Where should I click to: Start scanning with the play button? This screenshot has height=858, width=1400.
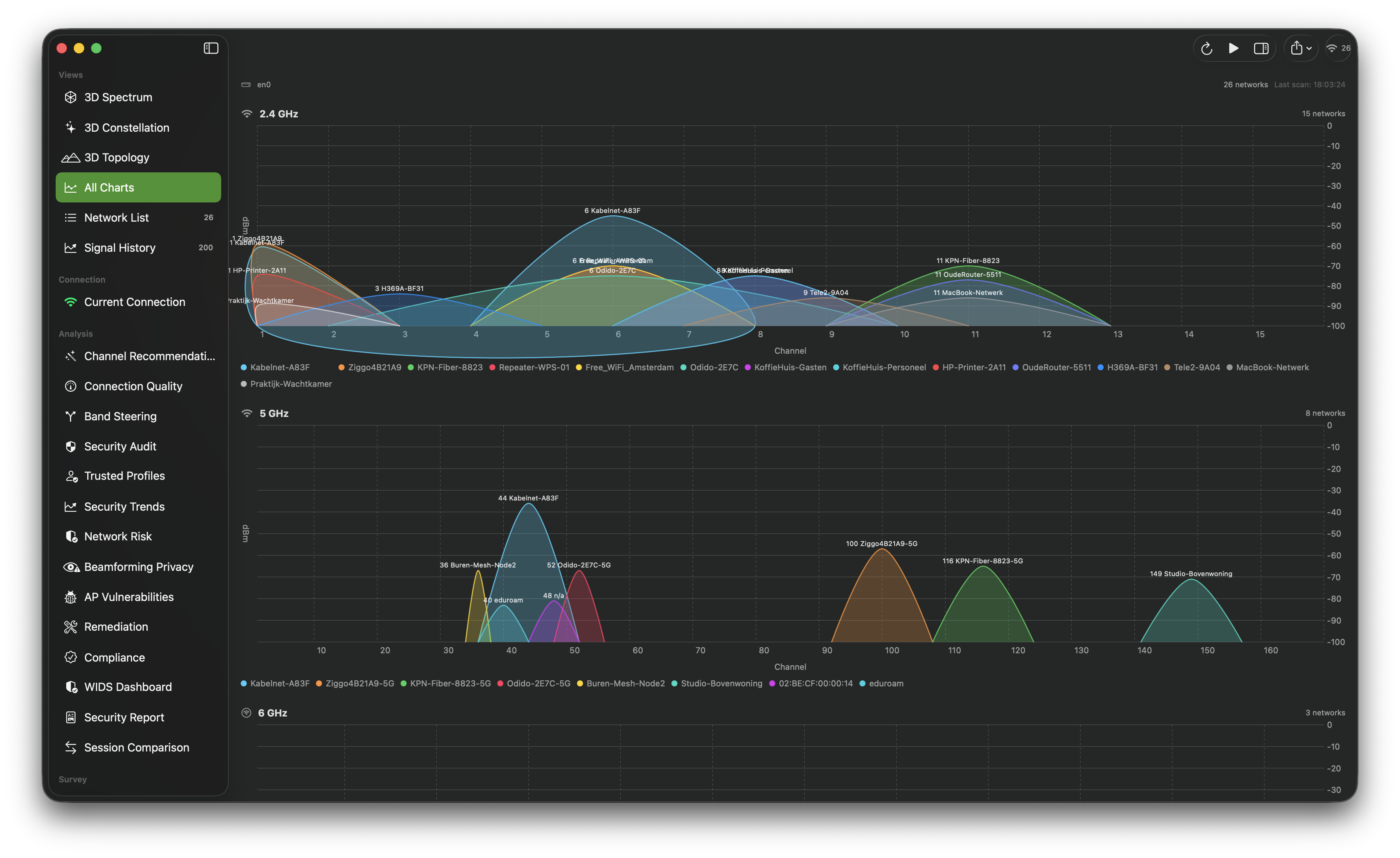1233,48
